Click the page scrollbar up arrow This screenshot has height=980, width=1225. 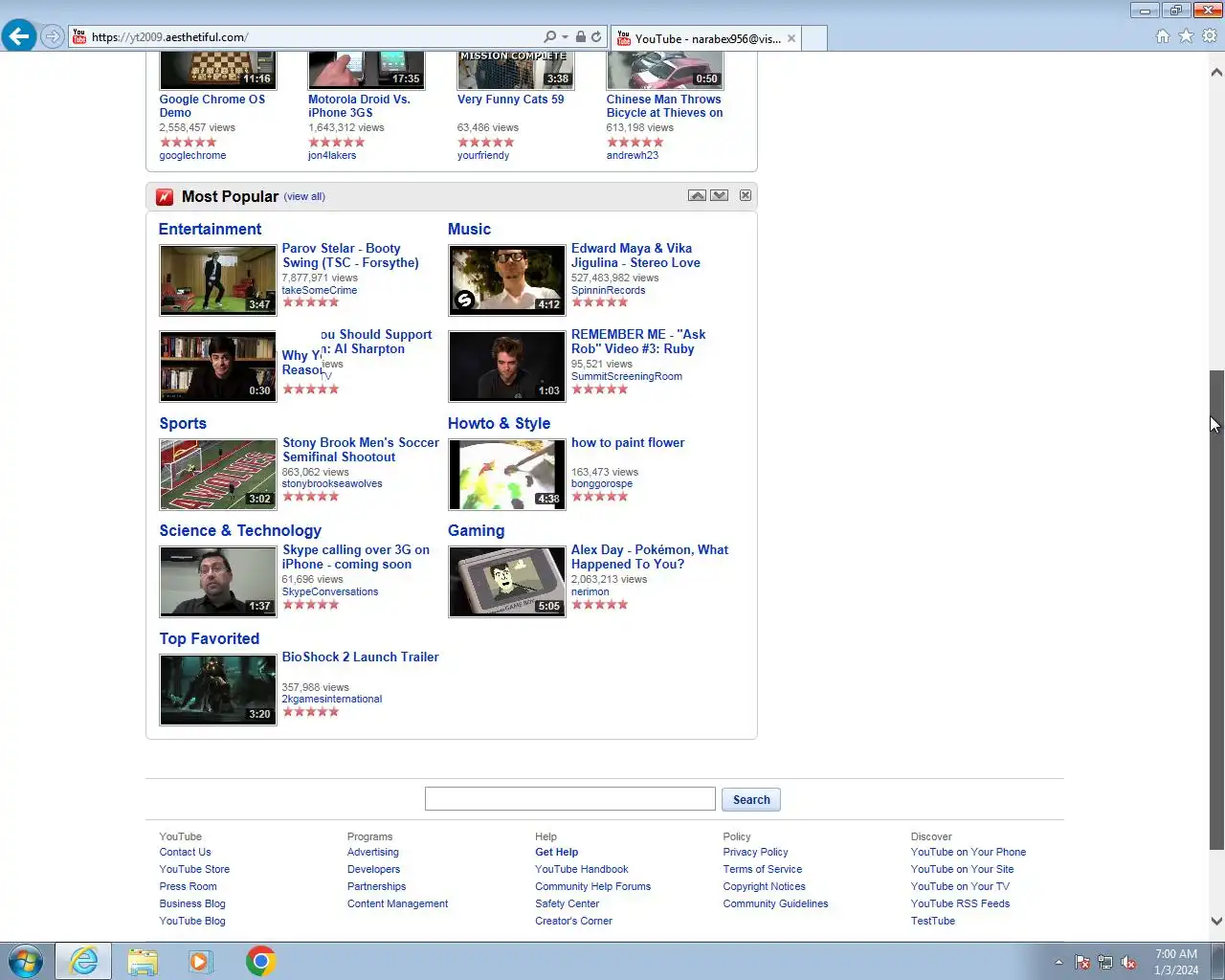(1216, 72)
